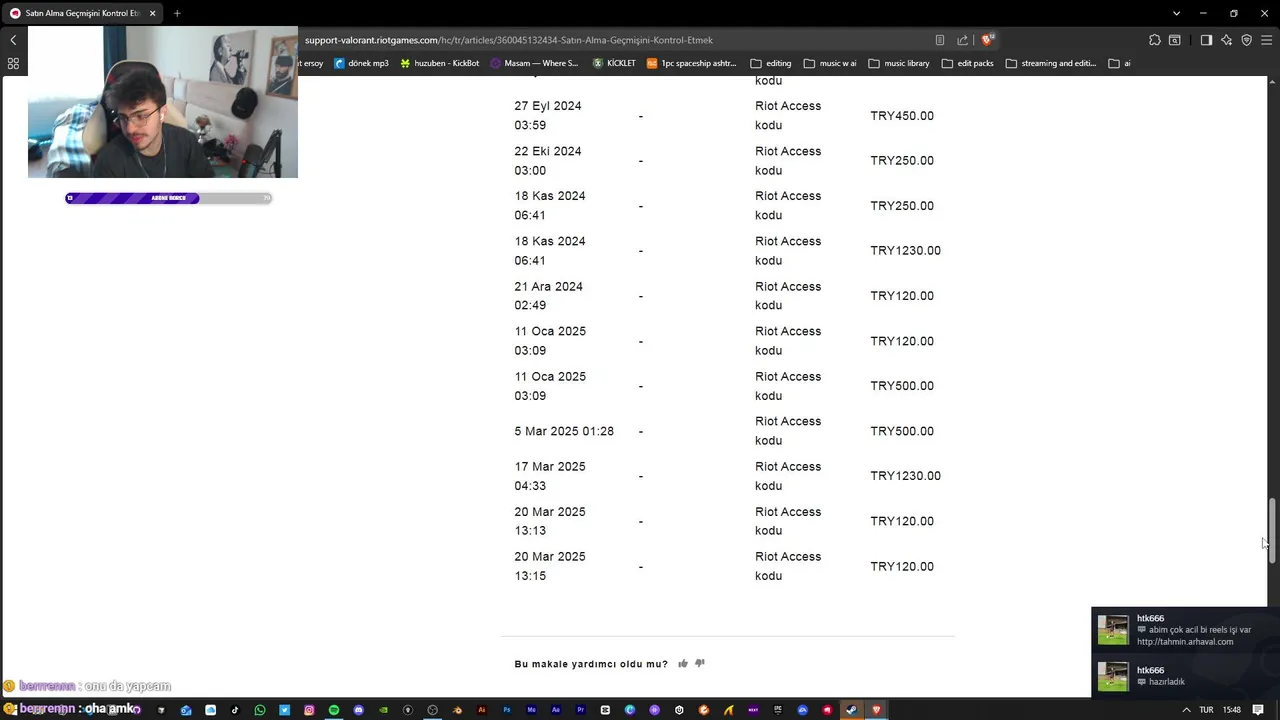Open the 'dönek mp3' bookmark
Viewport: 1280px width, 720px height.
[361, 63]
